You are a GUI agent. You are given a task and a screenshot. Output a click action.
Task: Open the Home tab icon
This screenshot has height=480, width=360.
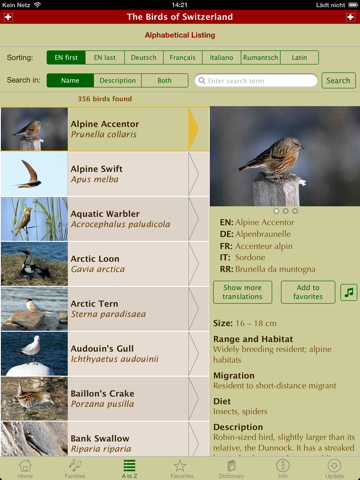click(x=25, y=465)
